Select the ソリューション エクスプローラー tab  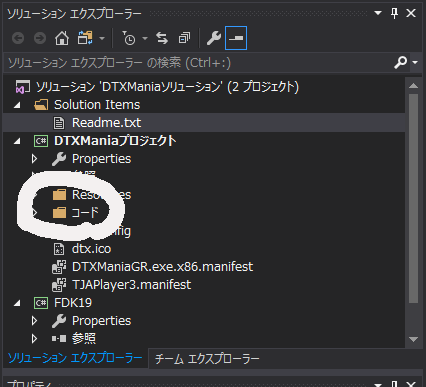coord(75,358)
